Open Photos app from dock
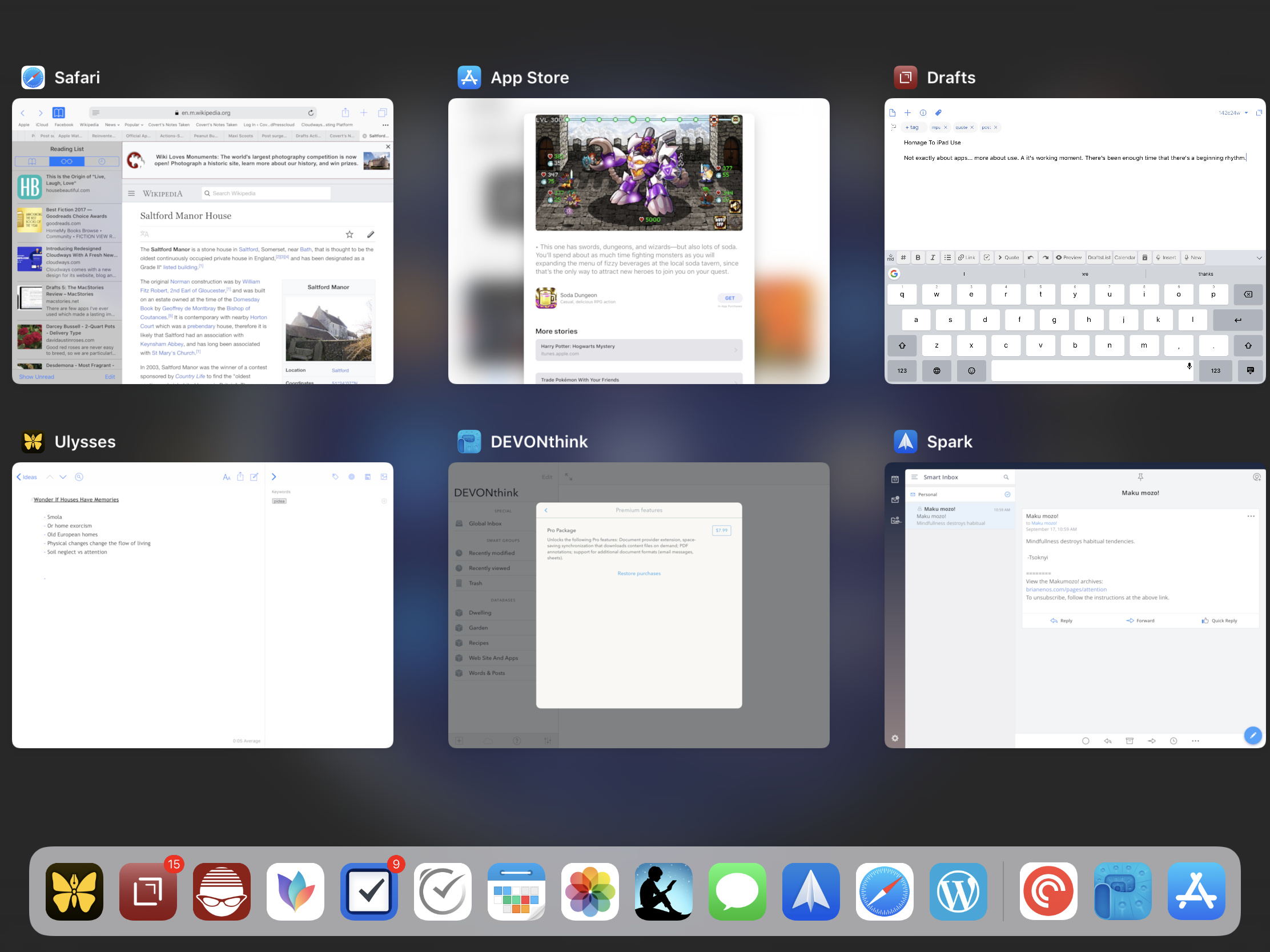 click(590, 890)
